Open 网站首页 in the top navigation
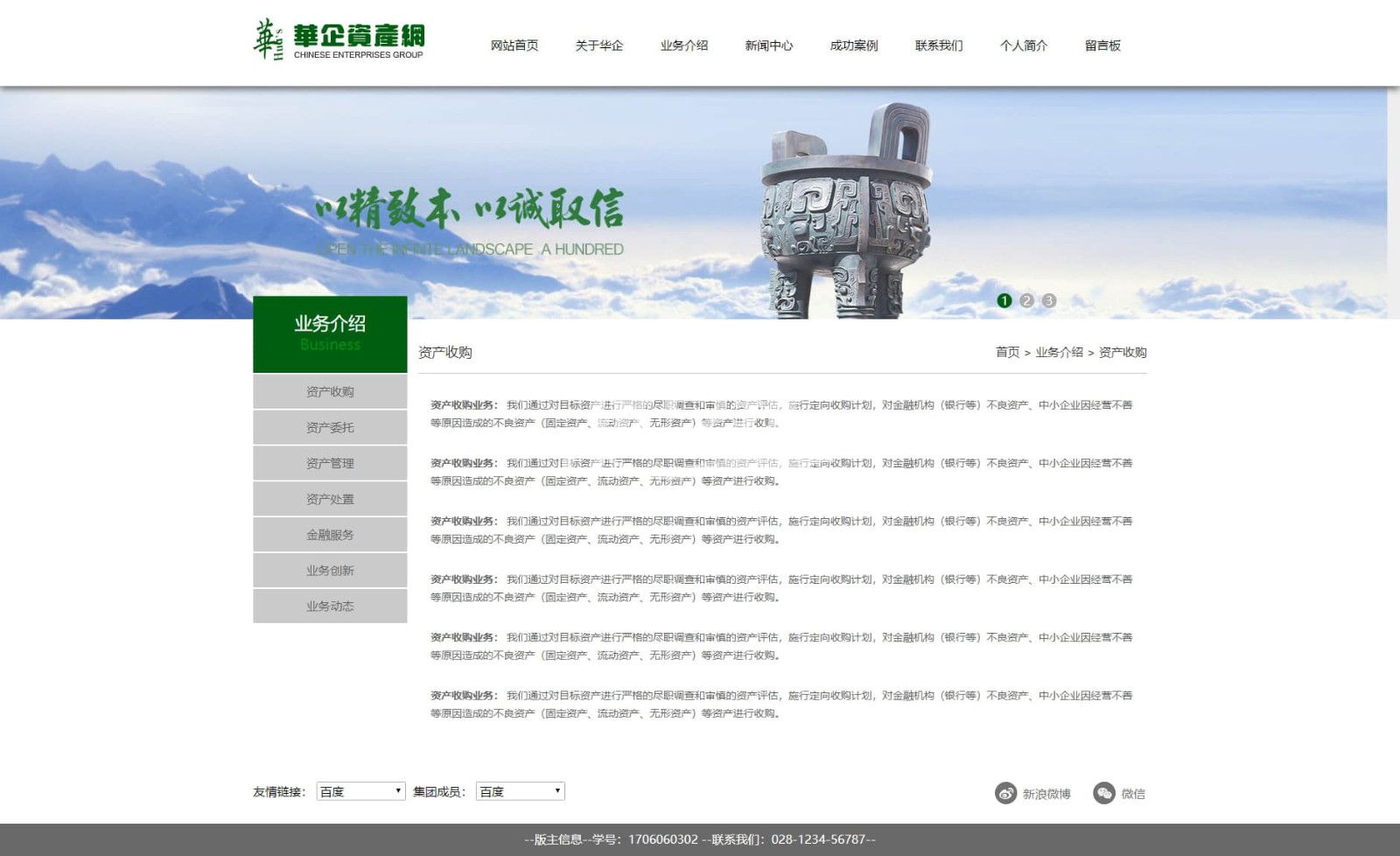The width and height of the screenshot is (1400, 856). (514, 46)
